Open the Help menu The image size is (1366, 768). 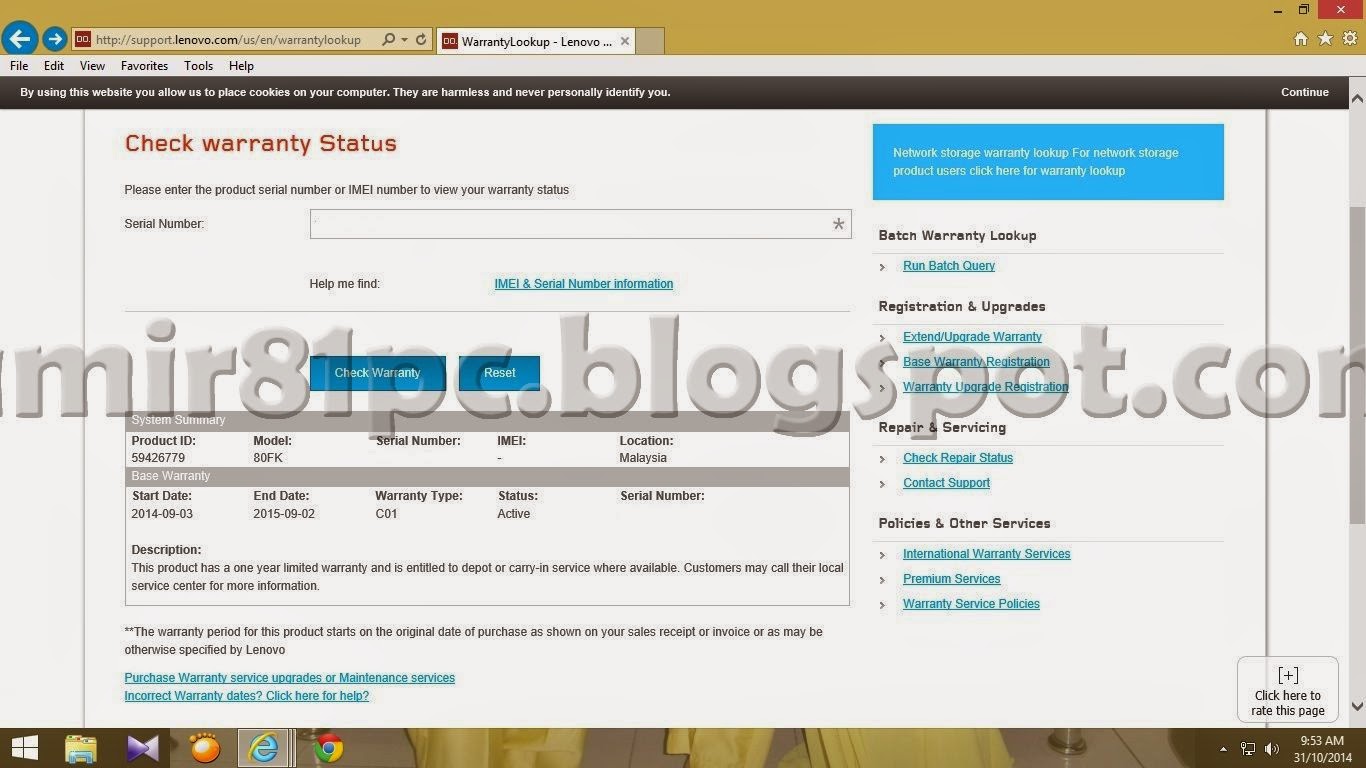pos(241,66)
